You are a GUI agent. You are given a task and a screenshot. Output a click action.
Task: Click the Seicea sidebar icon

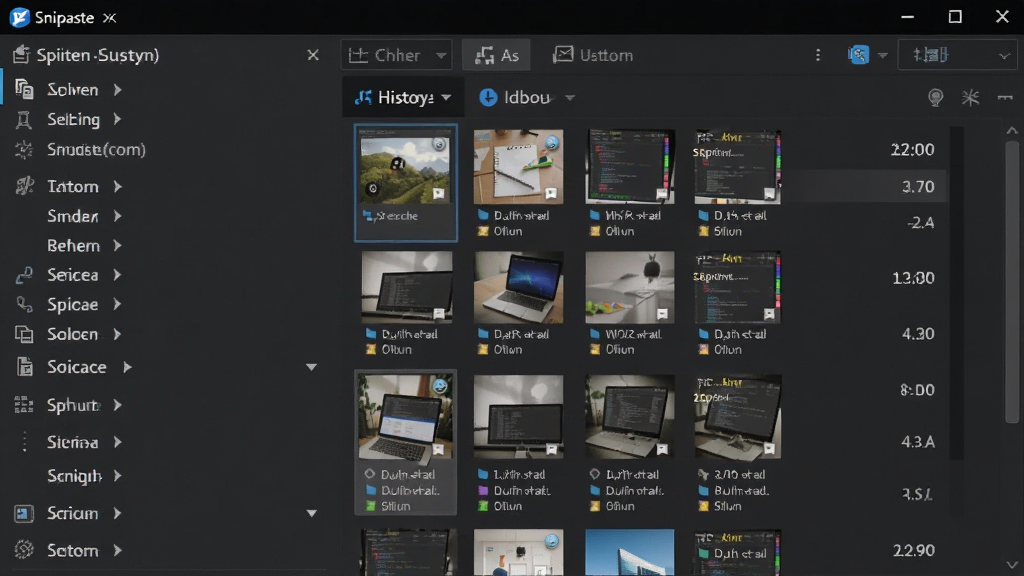(x=24, y=275)
